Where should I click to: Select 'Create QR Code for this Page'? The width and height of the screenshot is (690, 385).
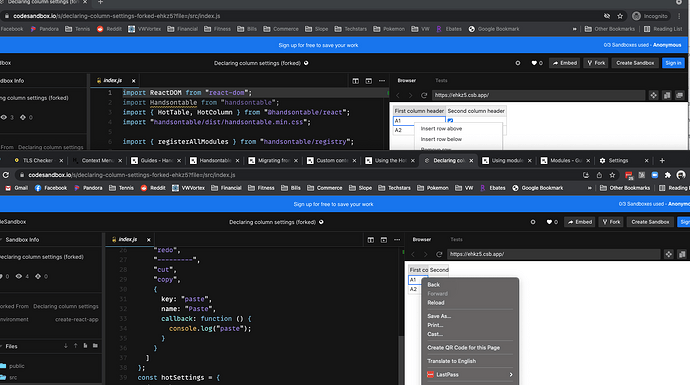click(463, 348)
